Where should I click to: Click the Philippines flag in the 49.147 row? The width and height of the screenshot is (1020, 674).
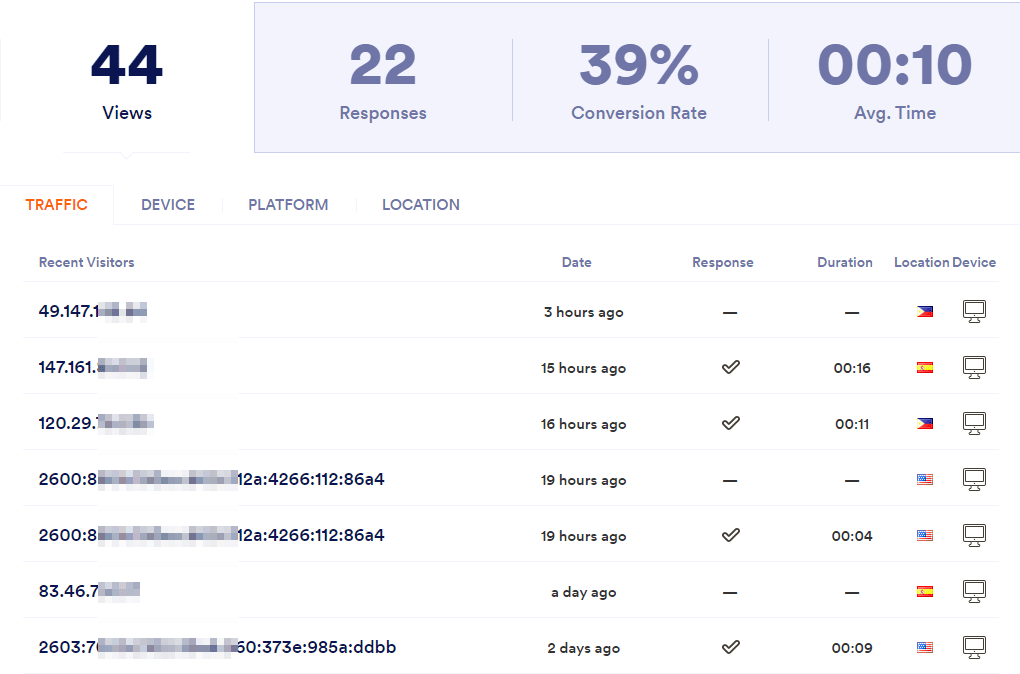click(x=924, y=311)
